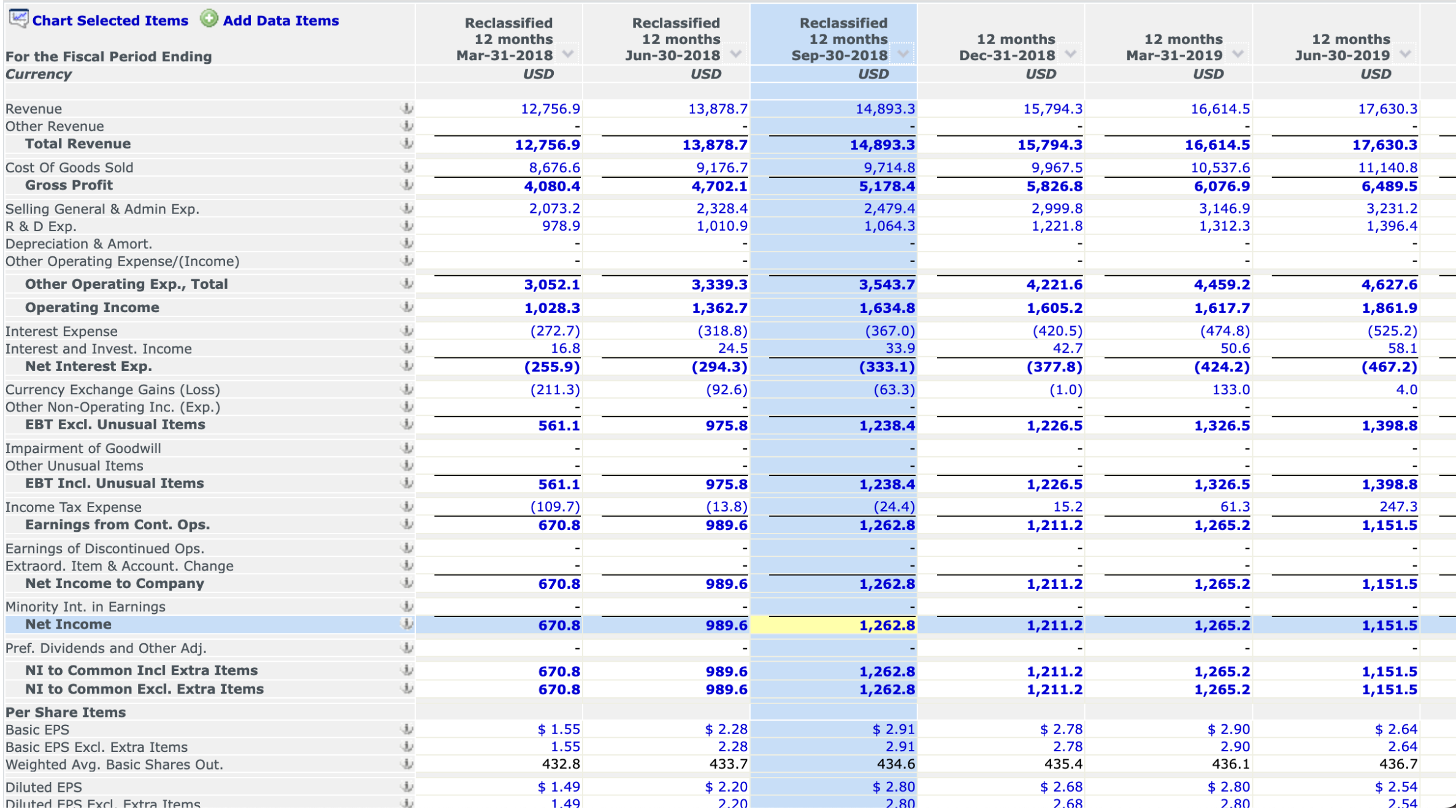1456x812 pixels.
Task: Click the chart icon in the NI to Common Excl. Extra Items row
Action: 406,689
